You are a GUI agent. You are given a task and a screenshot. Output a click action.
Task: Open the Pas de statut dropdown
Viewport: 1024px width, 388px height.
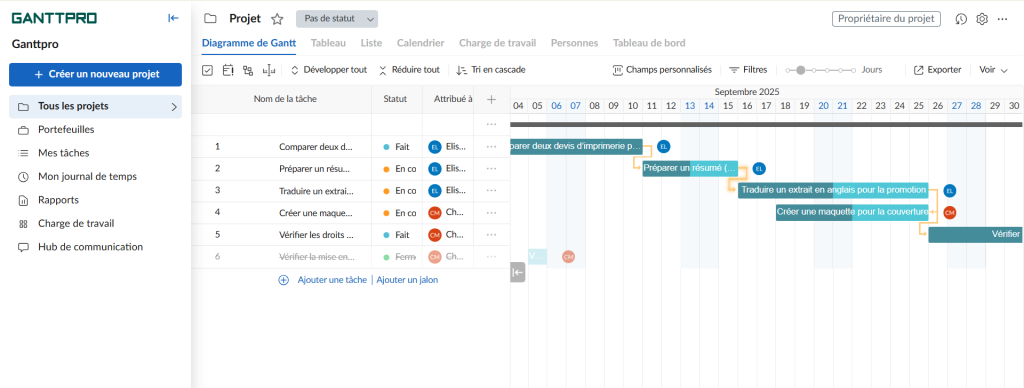[337, 19]
